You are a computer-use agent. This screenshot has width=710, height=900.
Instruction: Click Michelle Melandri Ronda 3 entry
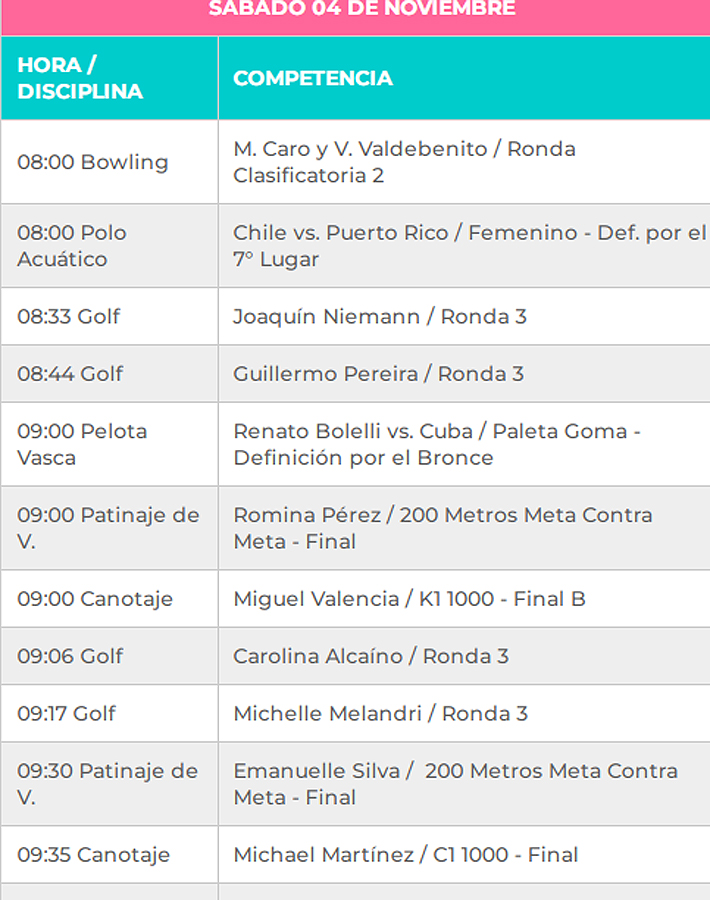tap(380, 713)
